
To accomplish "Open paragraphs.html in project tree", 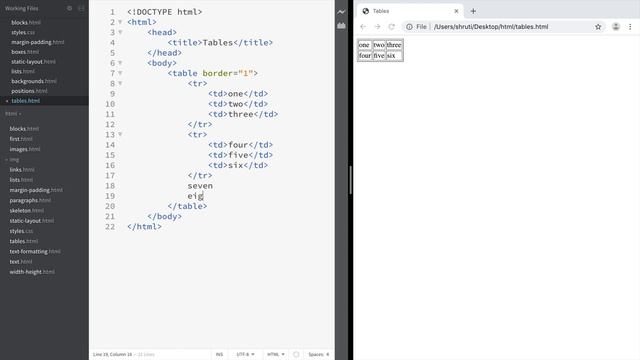I will (x=30, y=200).
